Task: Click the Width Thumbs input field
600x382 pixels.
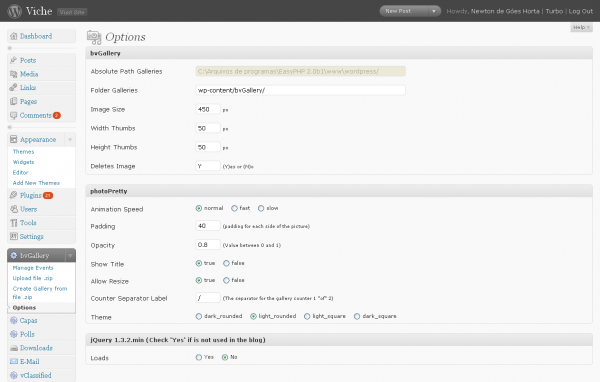Action: click(208, 128)
